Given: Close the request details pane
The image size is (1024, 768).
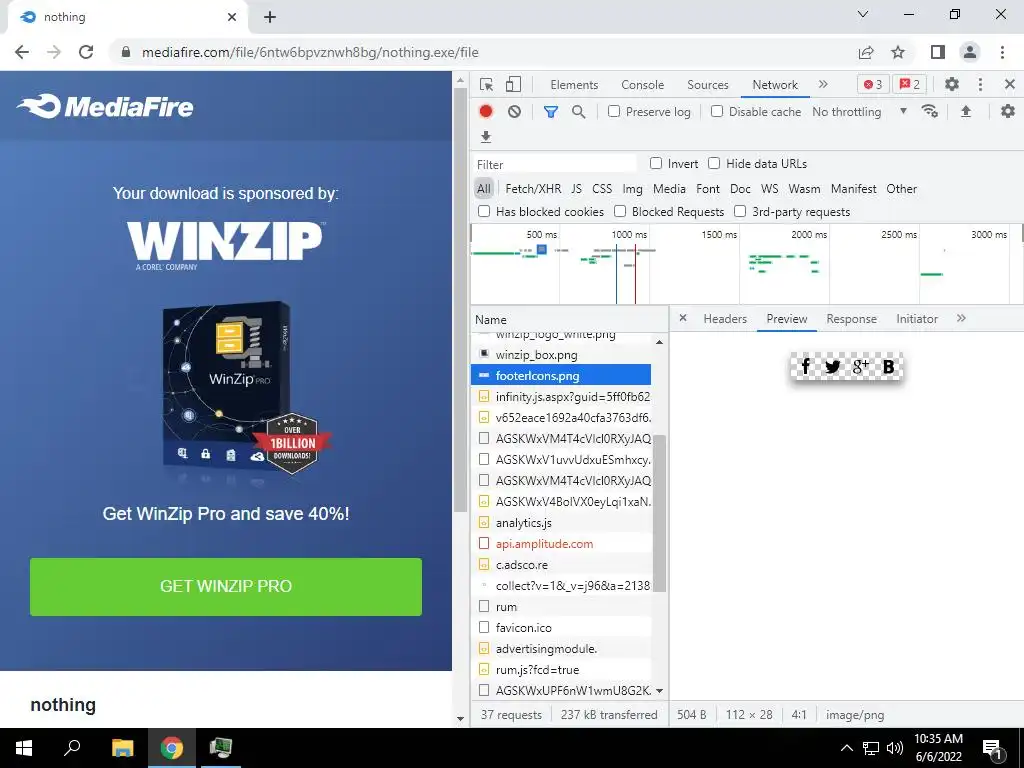Looking at the screenshot, I should 682,318.
